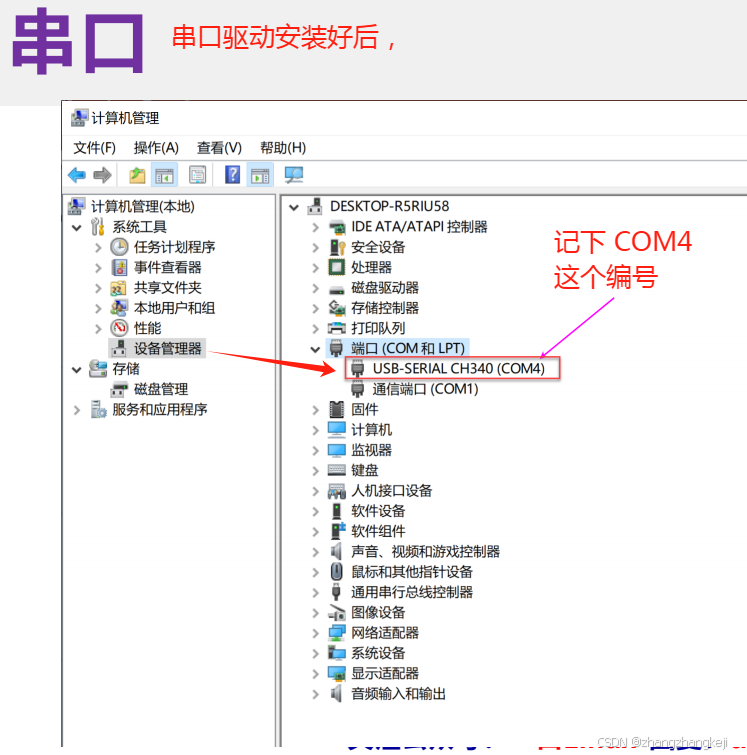Click the Up one level folder icon

point(137,175)
